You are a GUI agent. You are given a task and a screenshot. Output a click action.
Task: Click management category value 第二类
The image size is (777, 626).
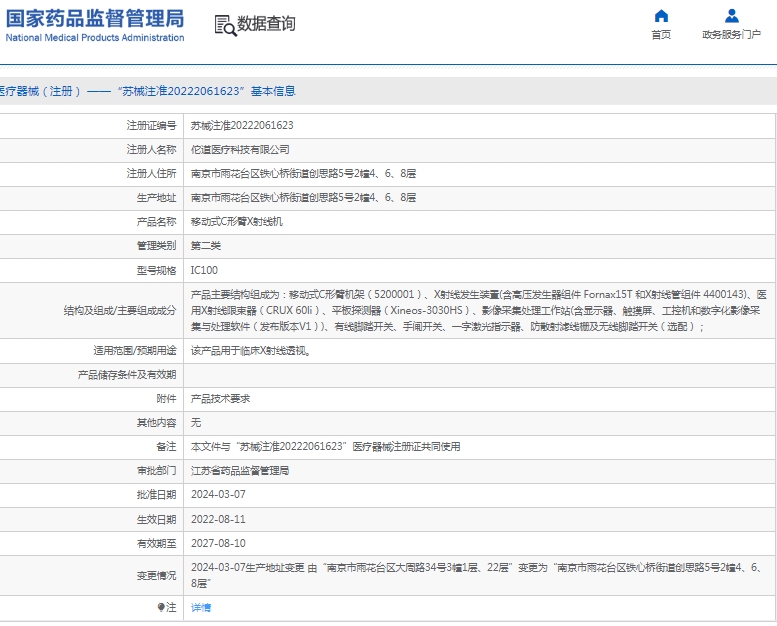(x=206, y=246)
